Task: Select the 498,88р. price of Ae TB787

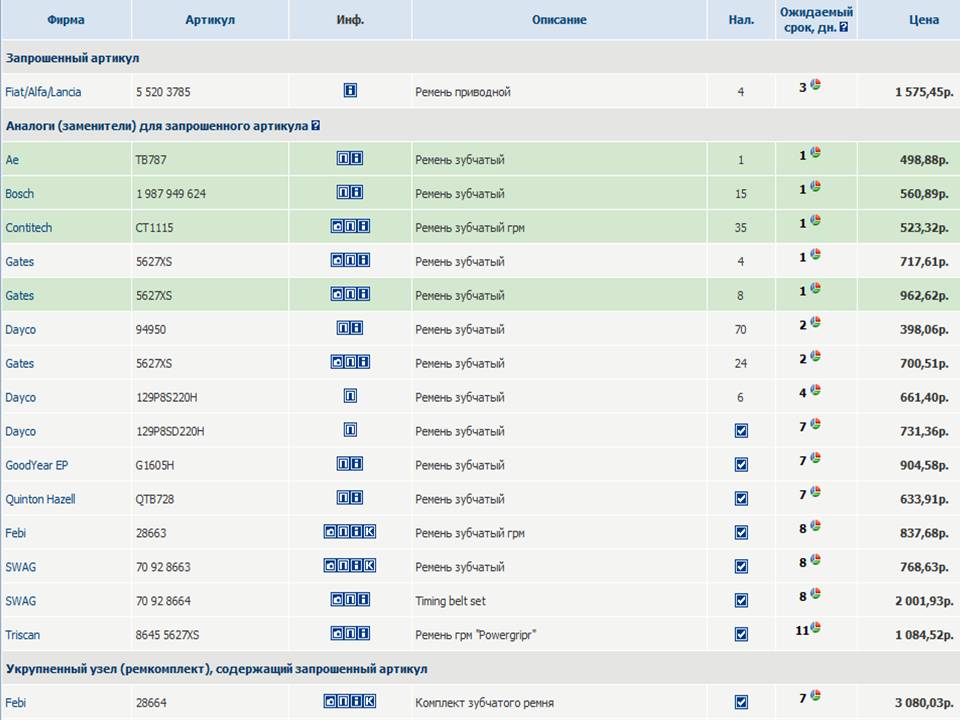Action: coord(923,160)
